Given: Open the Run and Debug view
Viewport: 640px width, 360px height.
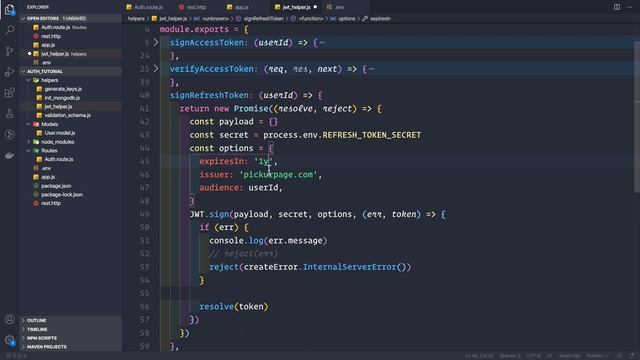Looking at the screenshot, I should pyautogui.click(x=9, y=72).
